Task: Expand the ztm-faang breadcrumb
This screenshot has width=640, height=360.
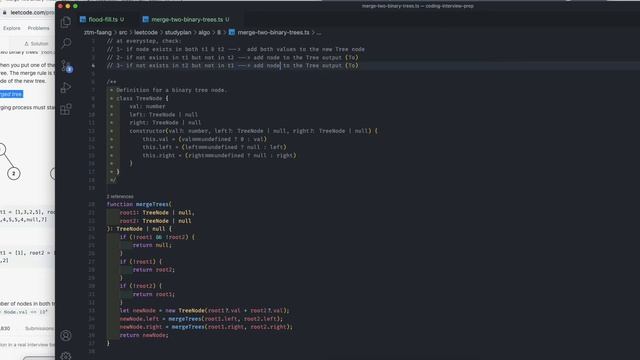Action: 98,32
